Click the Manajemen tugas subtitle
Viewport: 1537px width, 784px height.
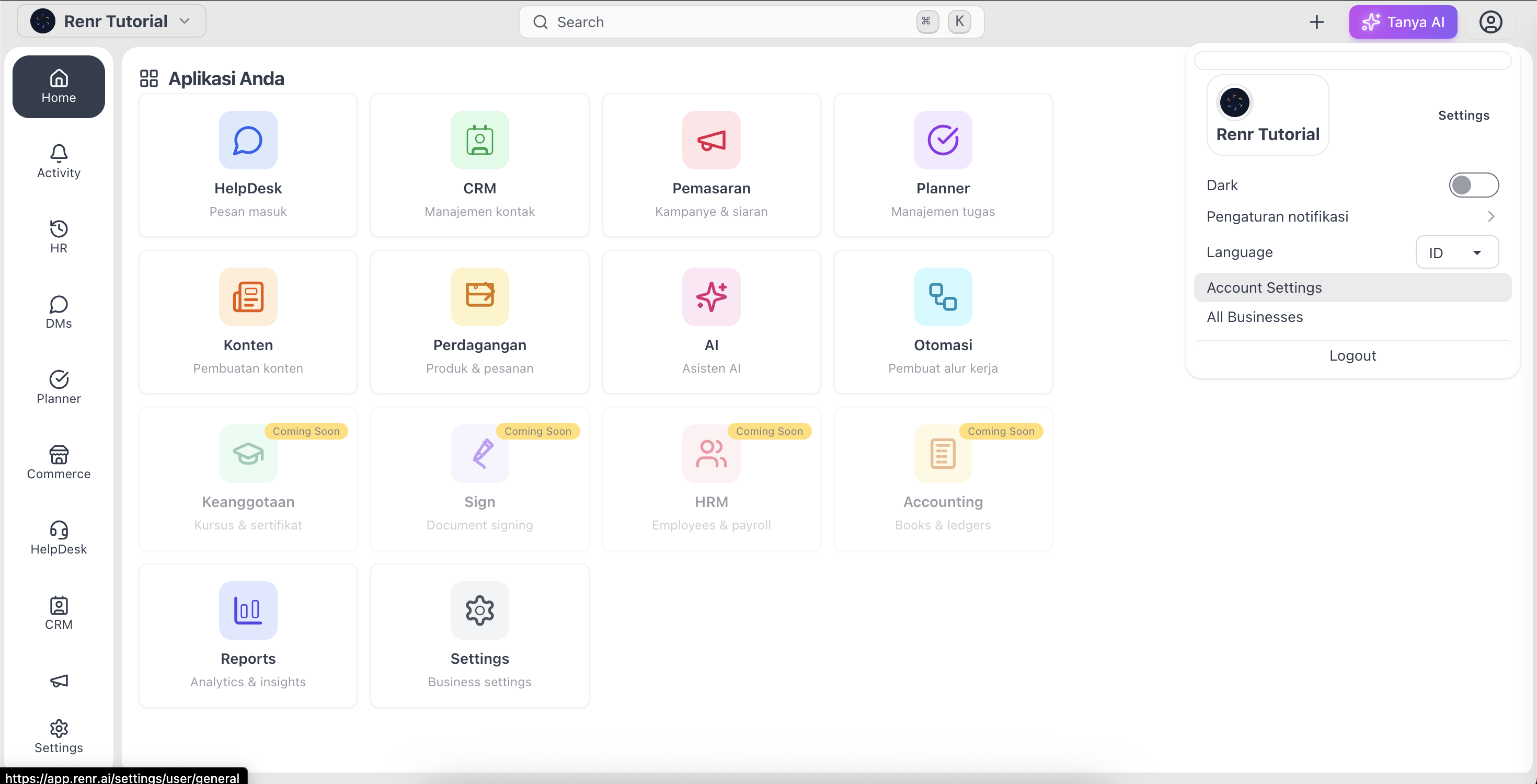click(943, 211)
